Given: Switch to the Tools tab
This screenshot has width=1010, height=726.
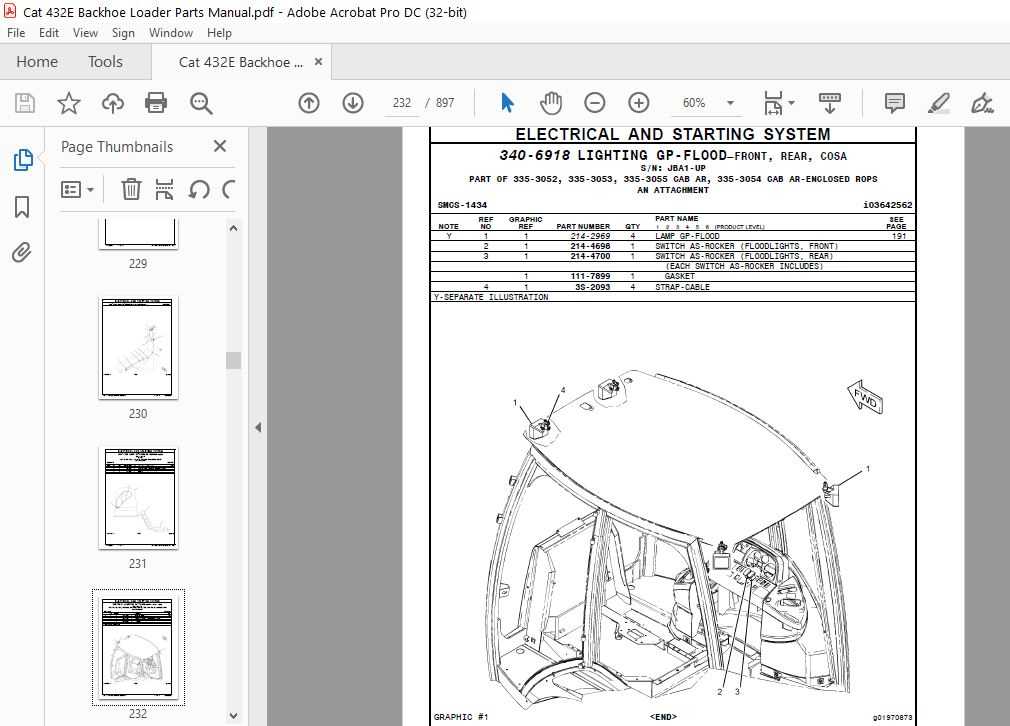Looking at the screenshot, I should (105, 62).
